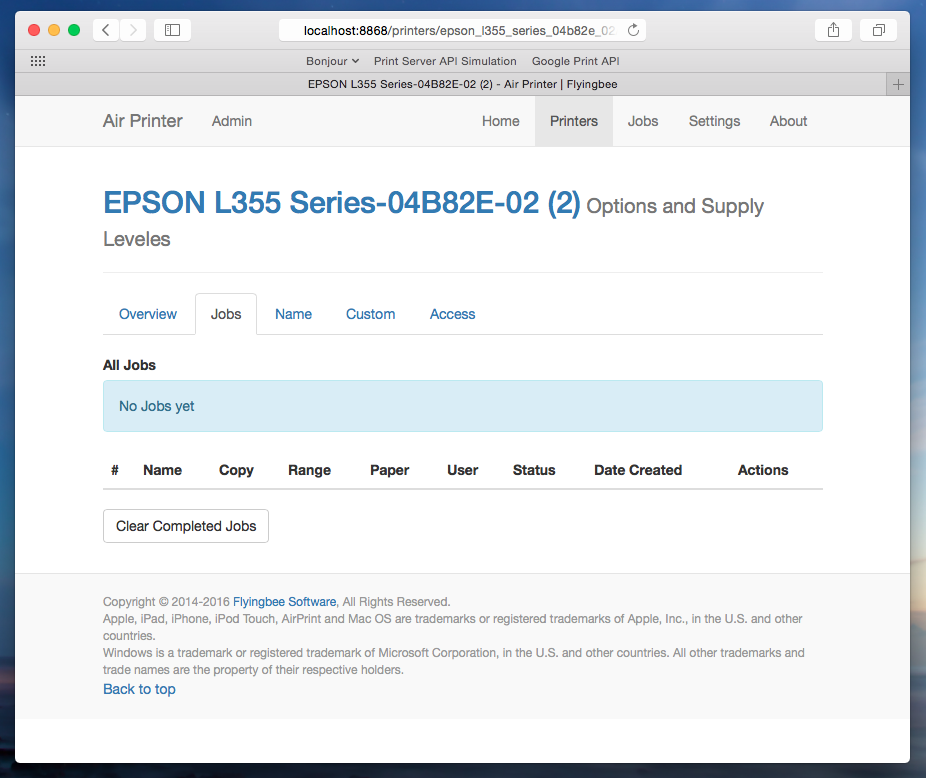Click the Name column header
The height and width of the screenshot is (778, 926).
162,470
